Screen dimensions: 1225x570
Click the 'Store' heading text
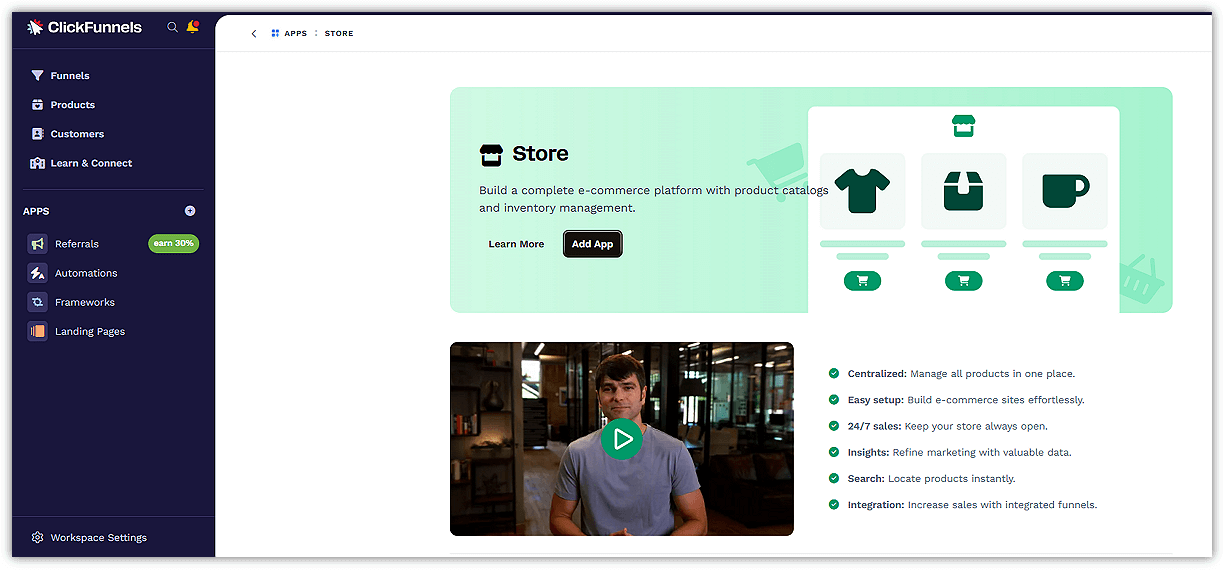point(540,154)
